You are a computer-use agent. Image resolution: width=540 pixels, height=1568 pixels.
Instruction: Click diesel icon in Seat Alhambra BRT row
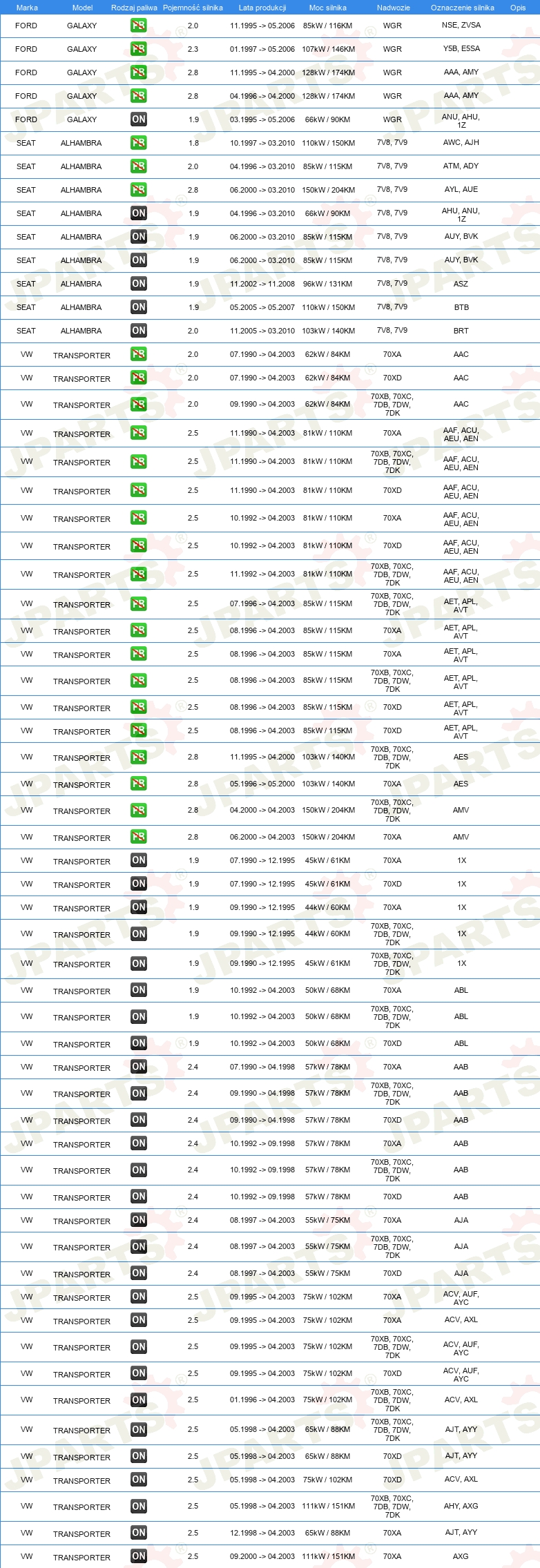point(138,331)
